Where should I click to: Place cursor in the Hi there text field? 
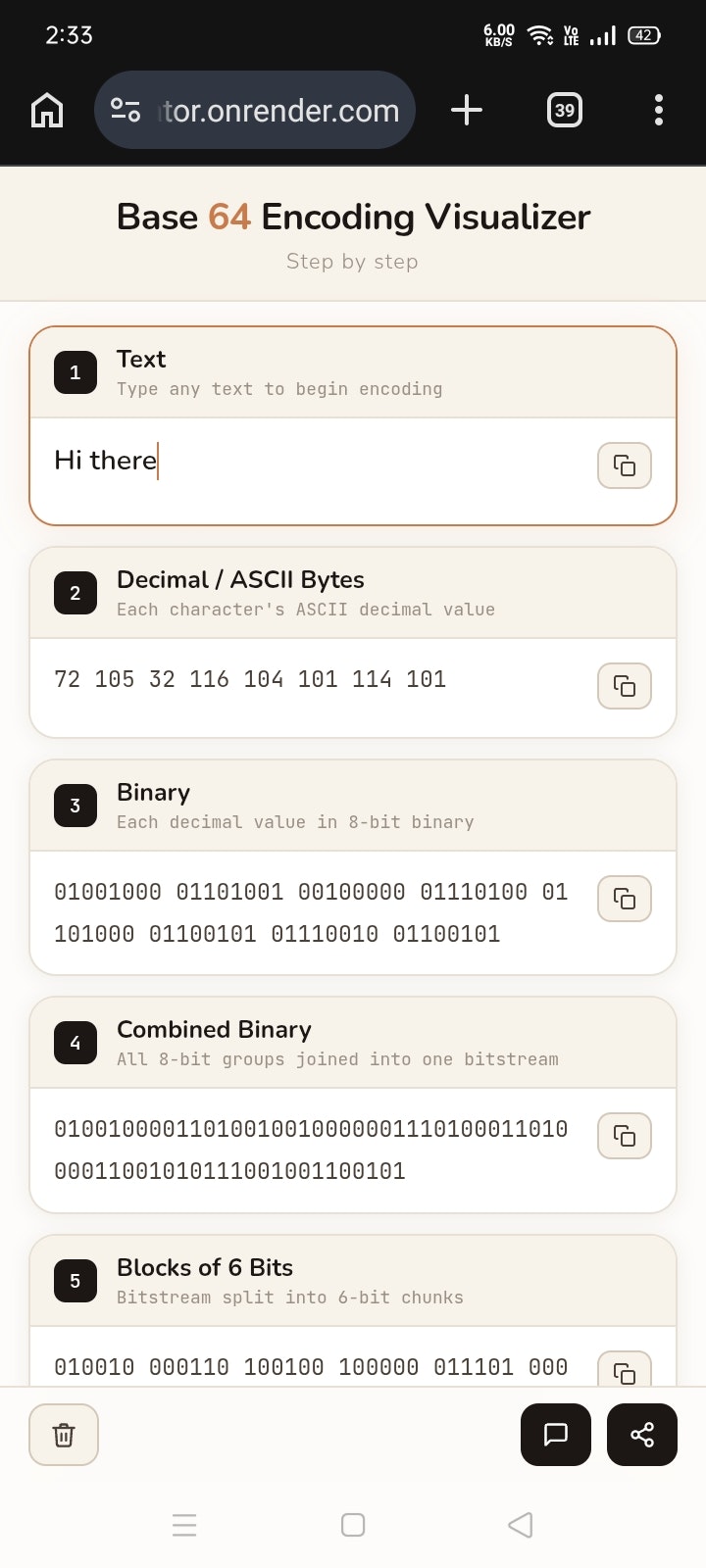point(294,461)
